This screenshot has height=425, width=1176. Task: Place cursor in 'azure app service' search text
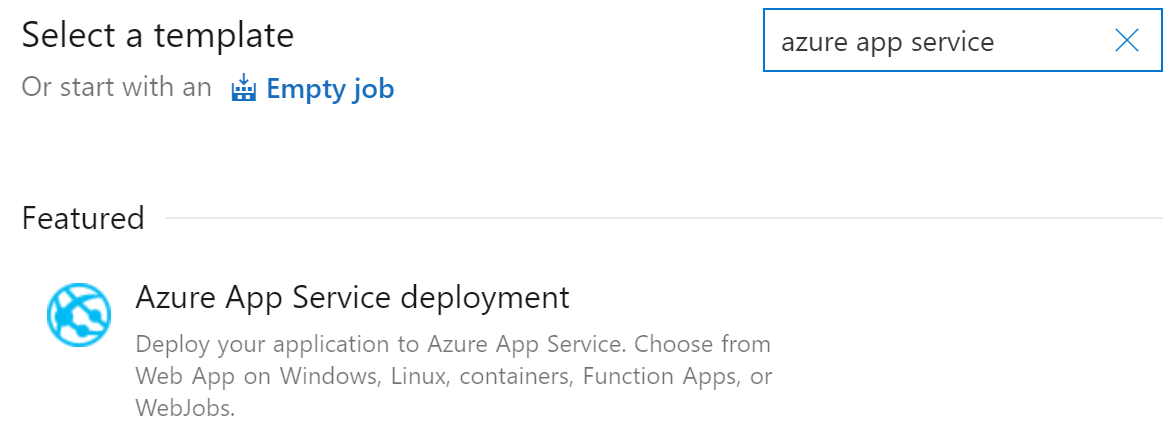click(887, 42)
